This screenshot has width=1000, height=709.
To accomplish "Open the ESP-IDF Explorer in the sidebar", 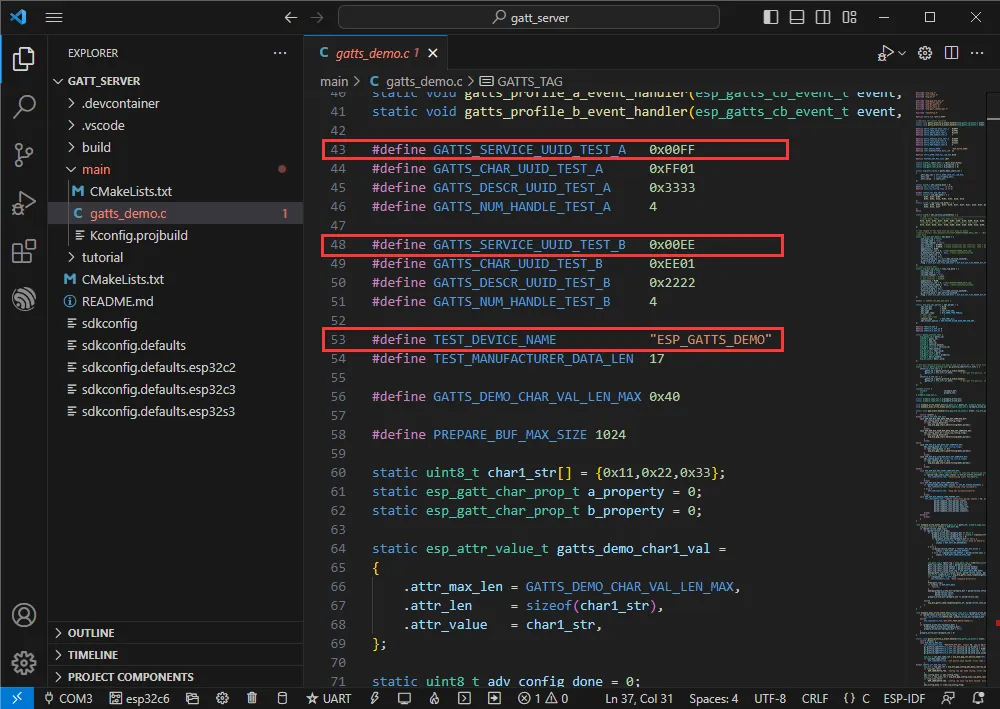I will (x=24, y=298).
